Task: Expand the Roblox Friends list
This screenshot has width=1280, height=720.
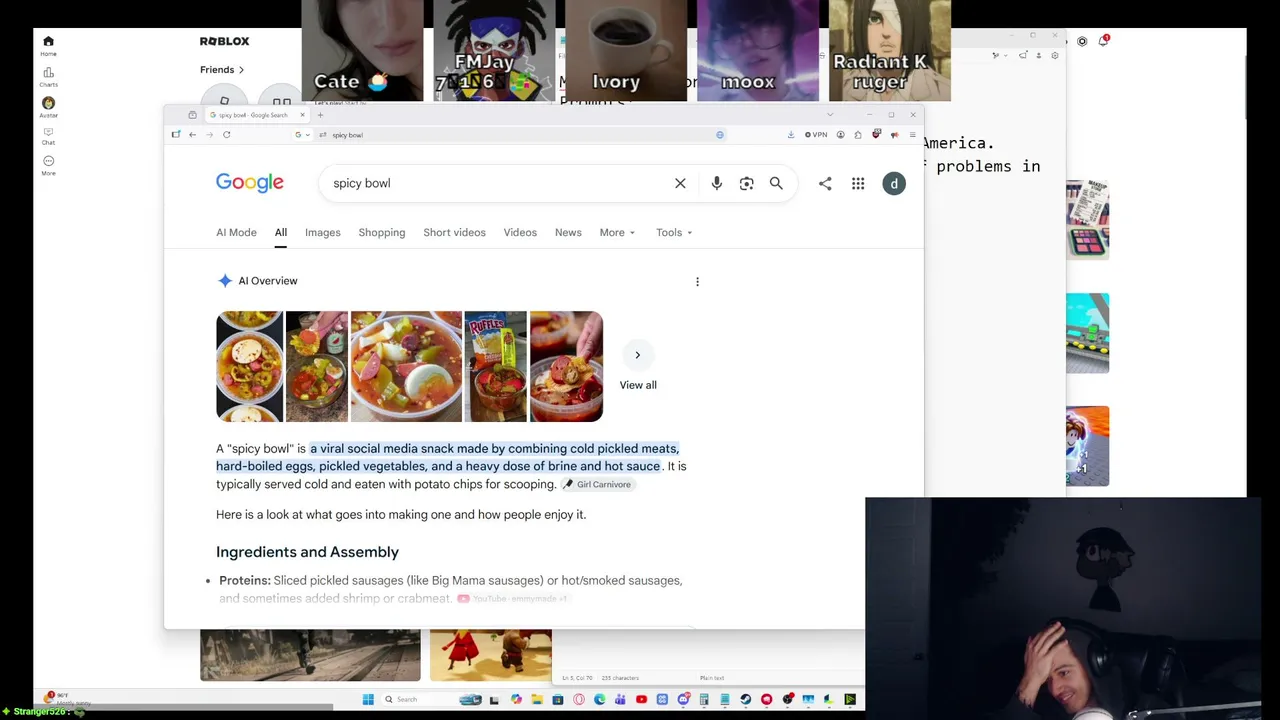Action: click(x=222, y=70)
